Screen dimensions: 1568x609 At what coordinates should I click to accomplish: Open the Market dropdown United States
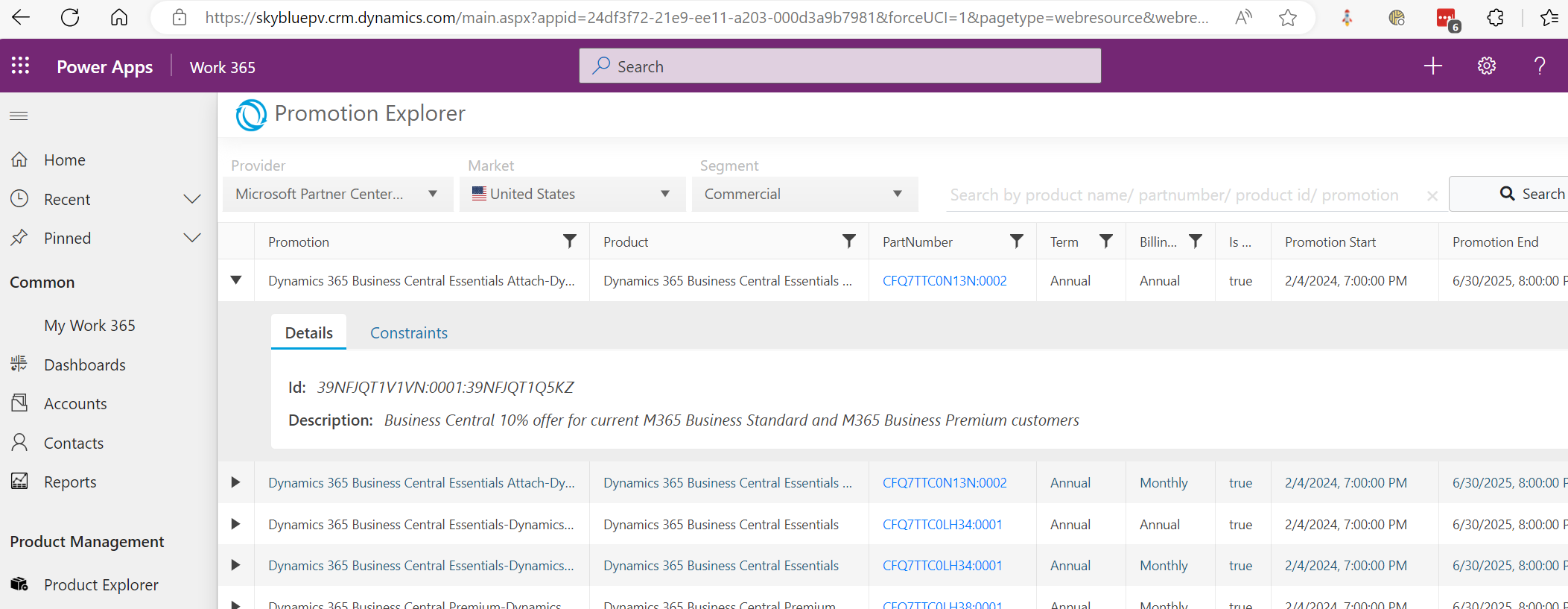click(572, 194)
